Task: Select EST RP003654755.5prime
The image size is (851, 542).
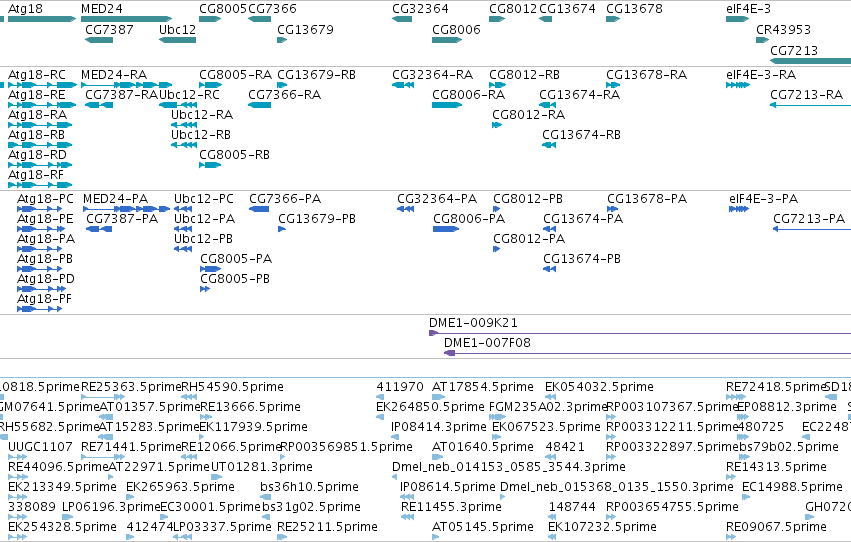Action: click(611, 517)
